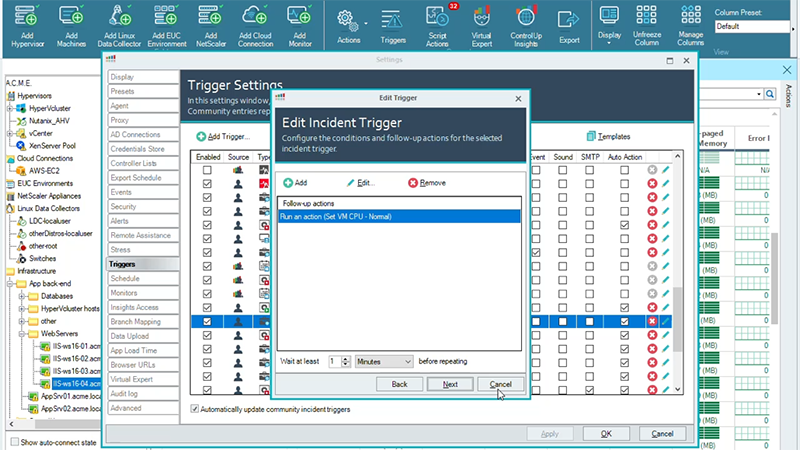
Task: Open Triggers from the ribbon
Action: click(392, 26)
